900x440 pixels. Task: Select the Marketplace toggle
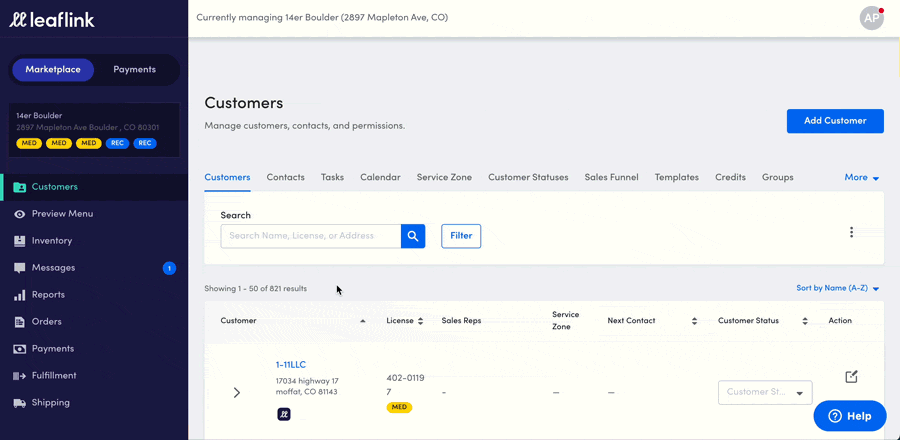click(53, 70)
